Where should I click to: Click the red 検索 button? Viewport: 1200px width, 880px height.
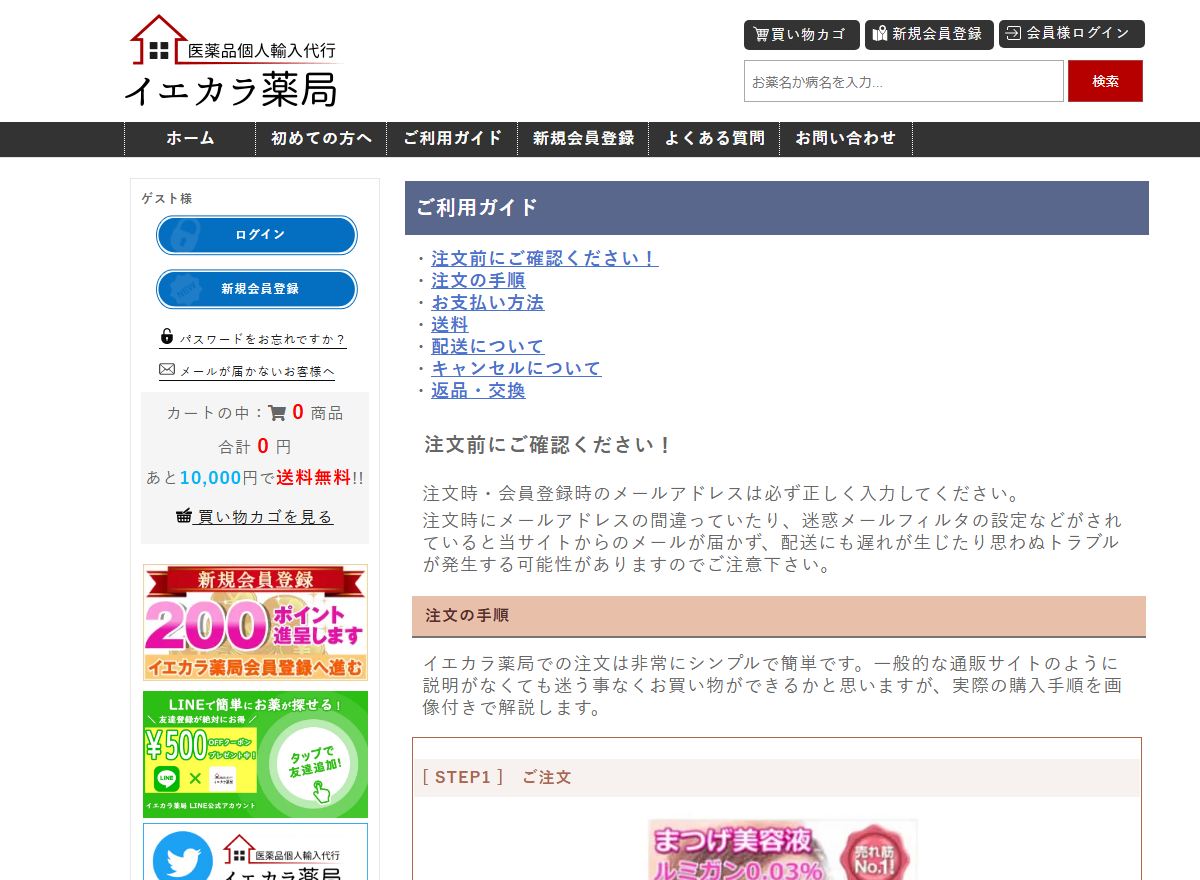click(x=1105, y=81)
